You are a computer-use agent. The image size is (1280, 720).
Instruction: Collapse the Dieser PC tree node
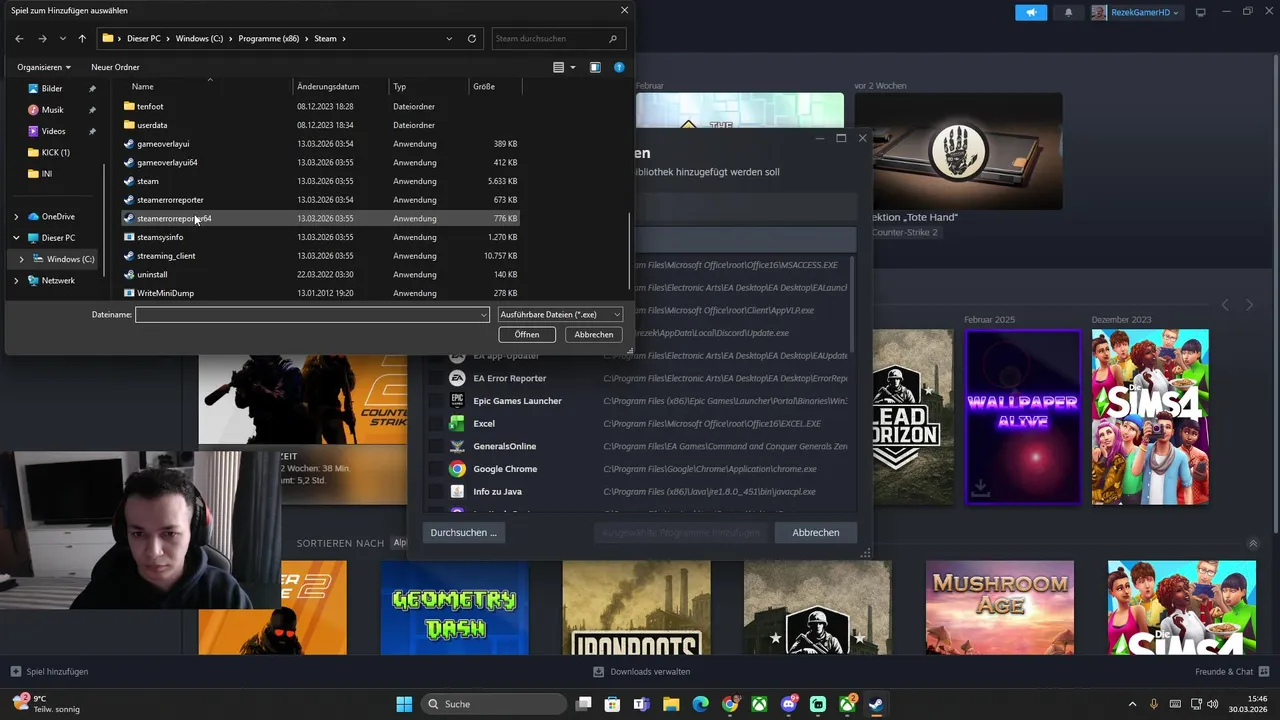click(x=16, y=238)
